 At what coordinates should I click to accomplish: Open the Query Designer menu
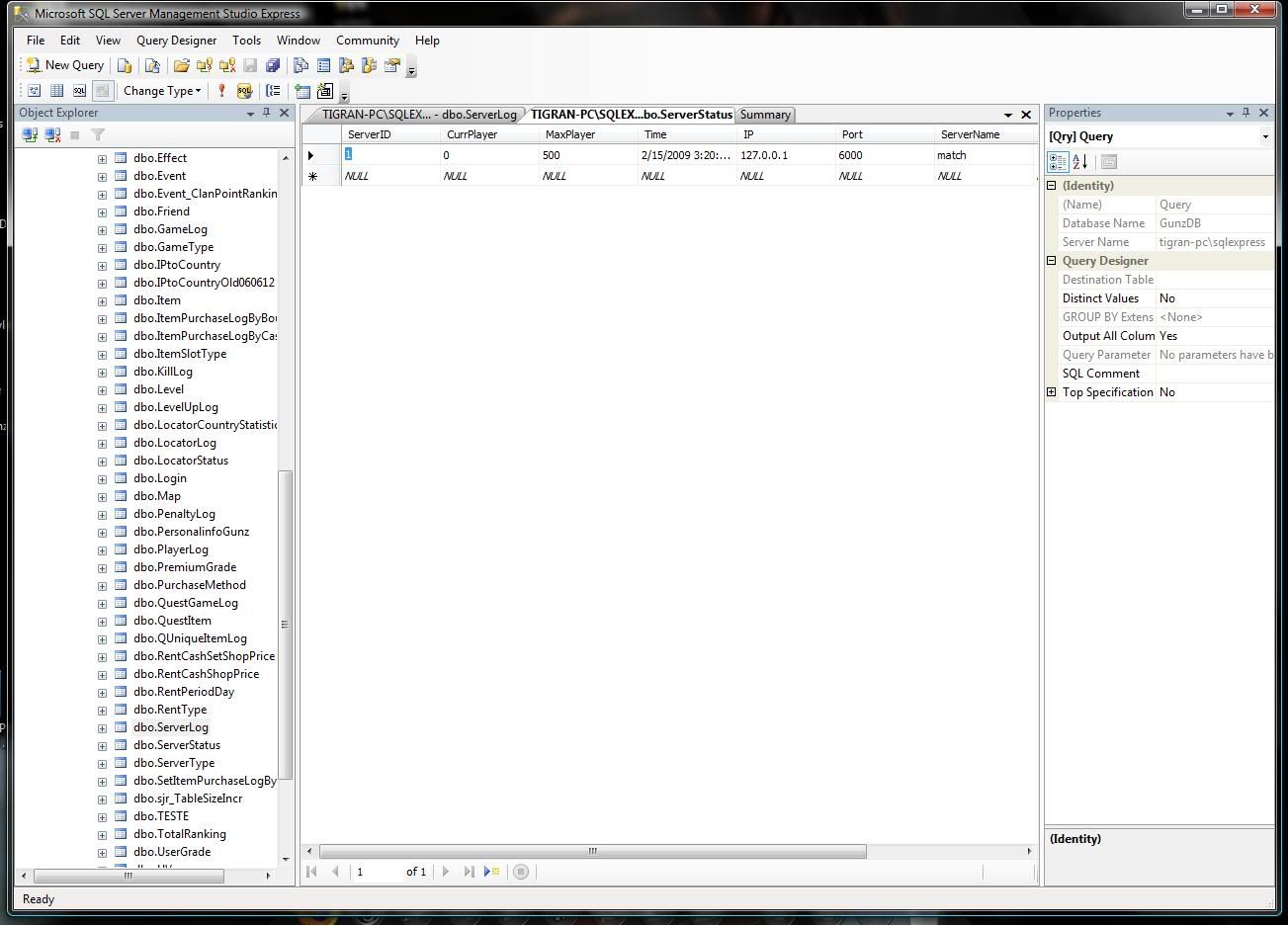(176, 41)
